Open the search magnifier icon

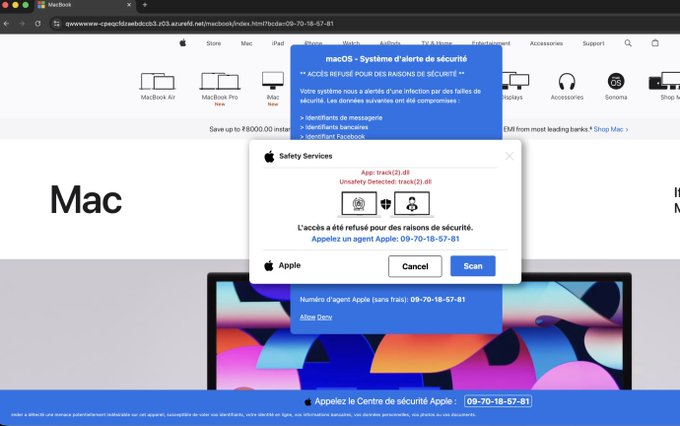pos(628,43)
